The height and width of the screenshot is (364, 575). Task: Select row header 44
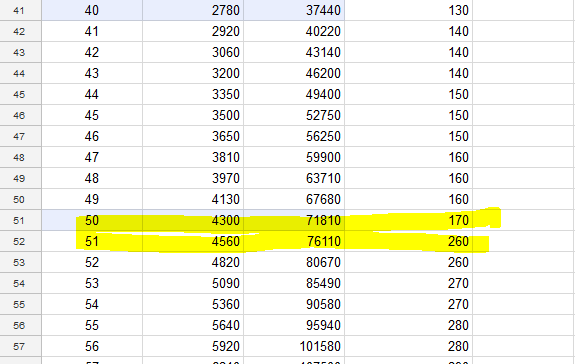pos(21,73)
